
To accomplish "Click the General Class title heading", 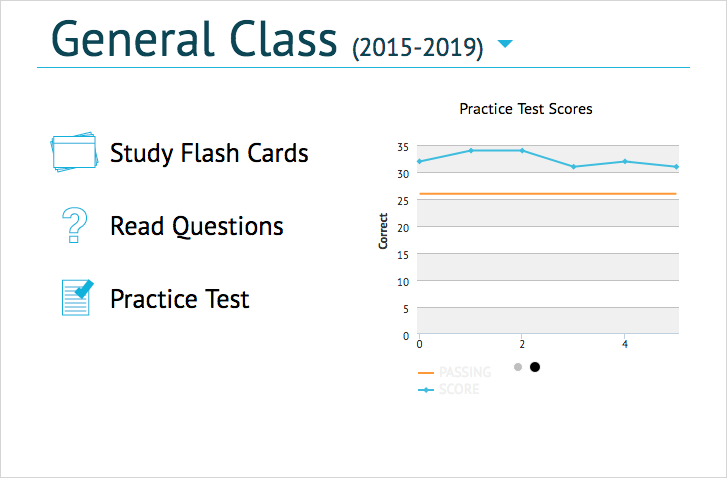I will 194,40.
